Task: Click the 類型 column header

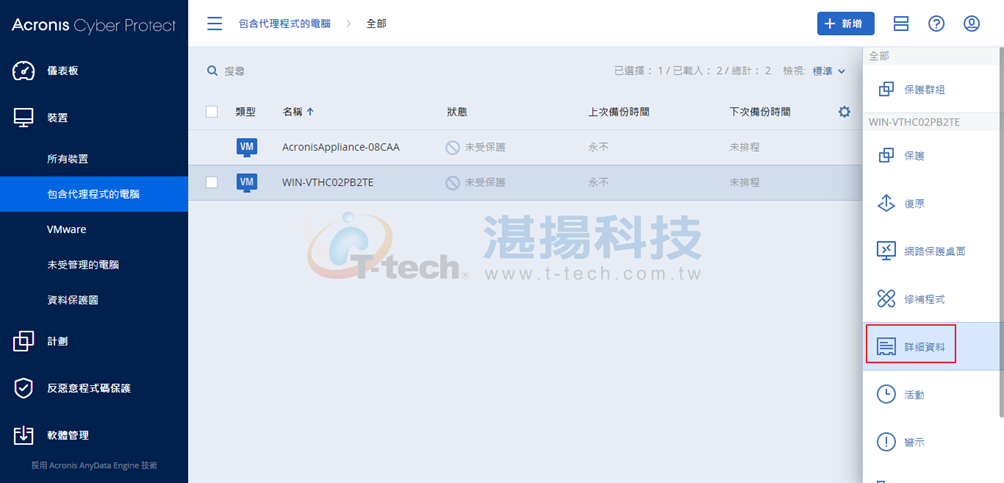Action: pos(245,112)
